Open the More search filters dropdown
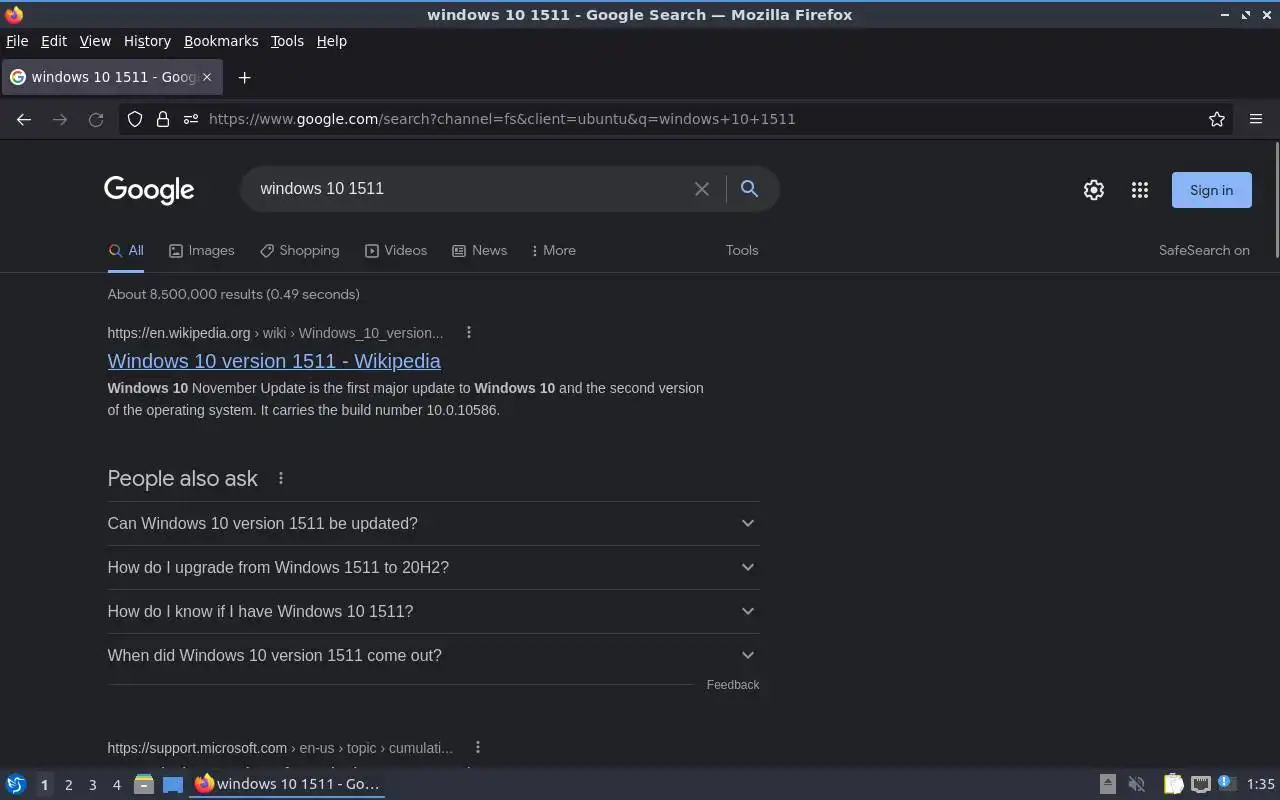 pyautogui.click(x=553, y=251)
